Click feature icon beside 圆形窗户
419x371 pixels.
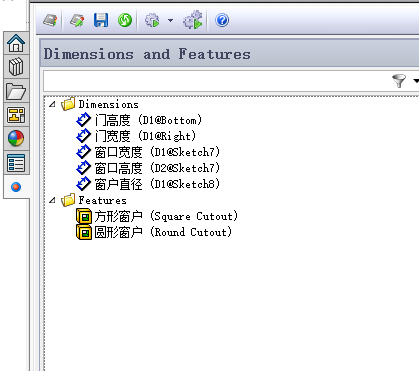point(84,232)
